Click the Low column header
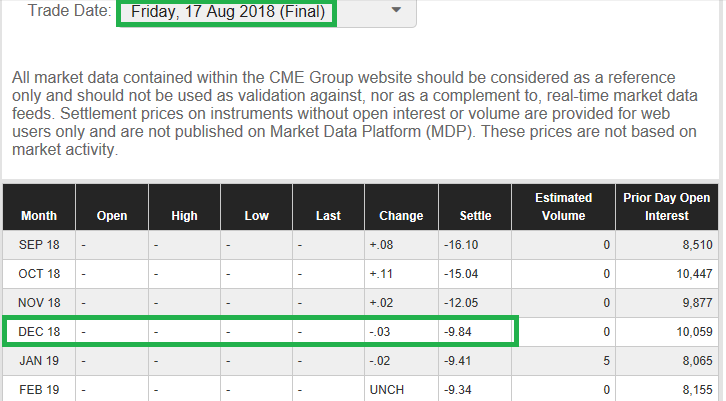This screenshot has width=726, height=401. (255, 215)
